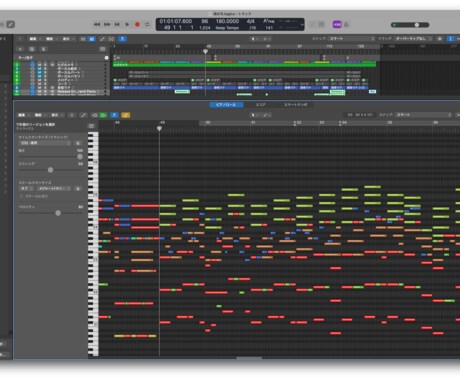Select the long green region on the first track
The width and height of the screenshot is (460, 380).
pyautogui.click(x=245, y=65)
